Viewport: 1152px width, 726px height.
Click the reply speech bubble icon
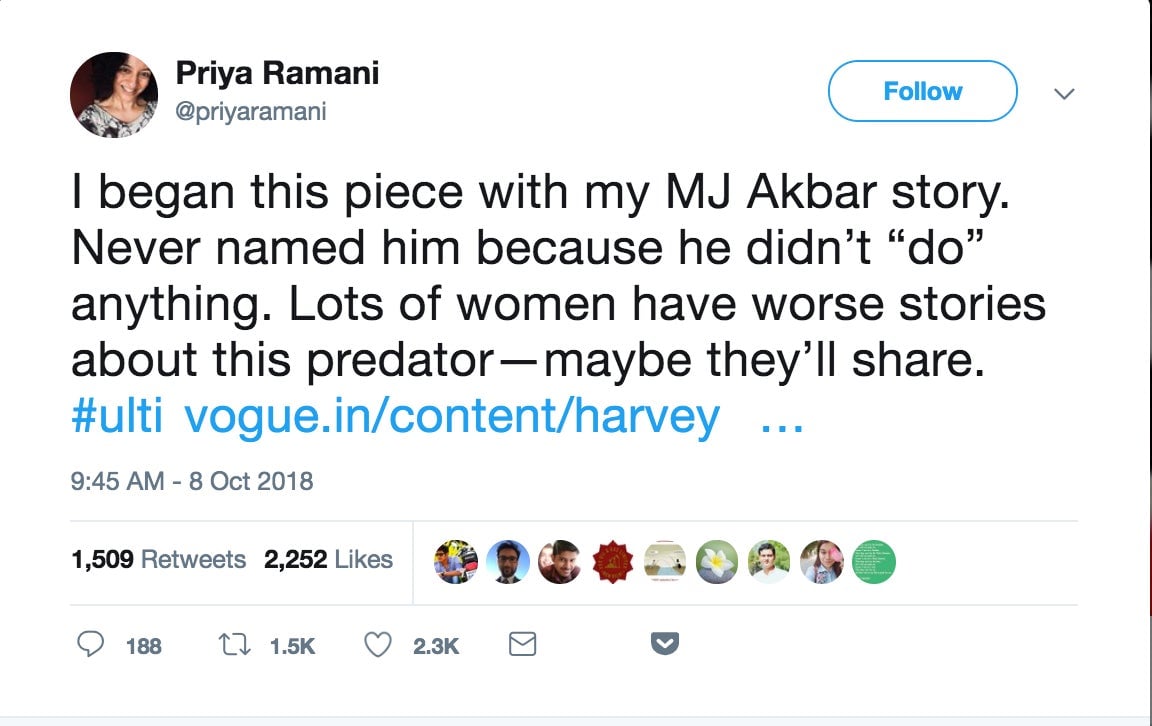pos(90,644)
